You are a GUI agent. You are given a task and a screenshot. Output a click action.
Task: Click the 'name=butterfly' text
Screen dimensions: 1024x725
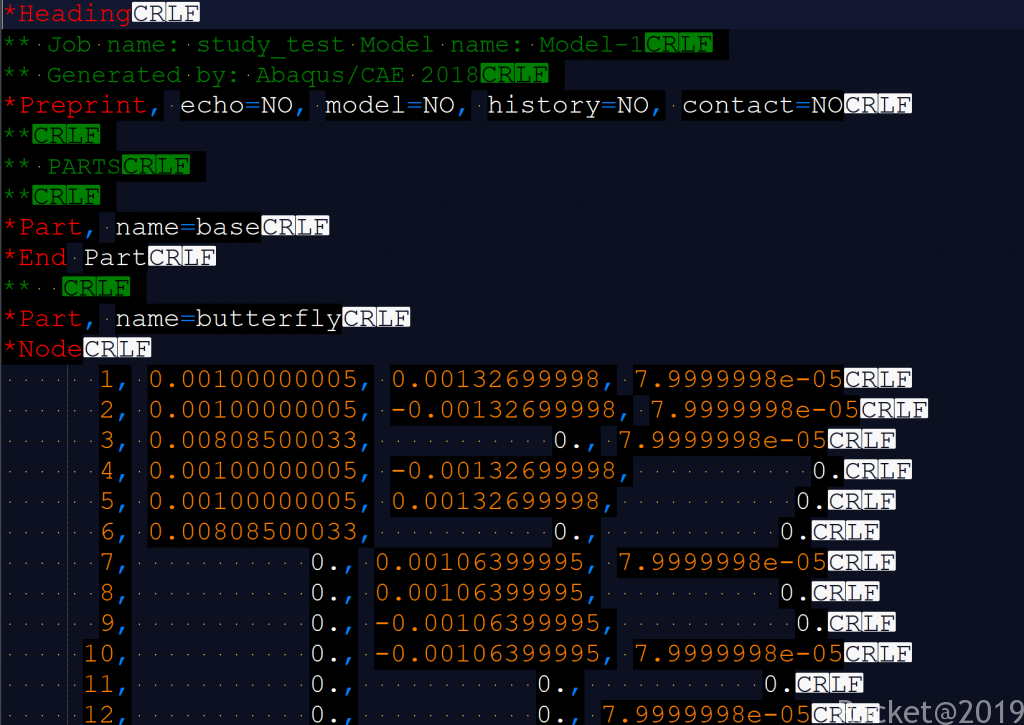[228, 318]
